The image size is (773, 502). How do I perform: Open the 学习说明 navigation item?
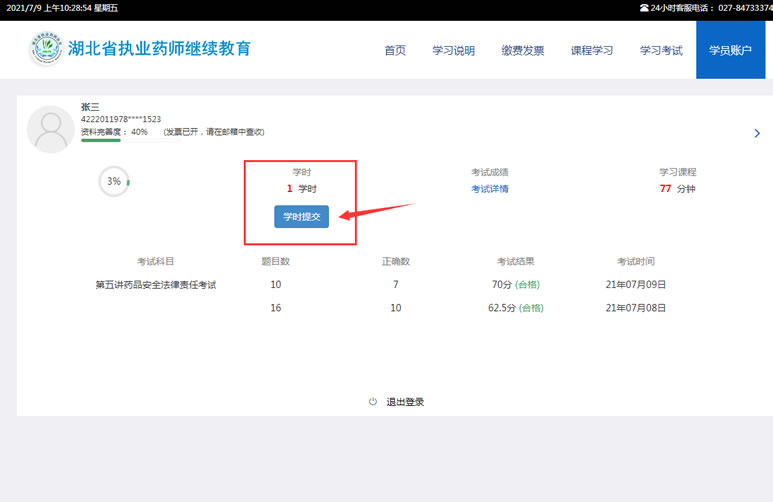454,50
